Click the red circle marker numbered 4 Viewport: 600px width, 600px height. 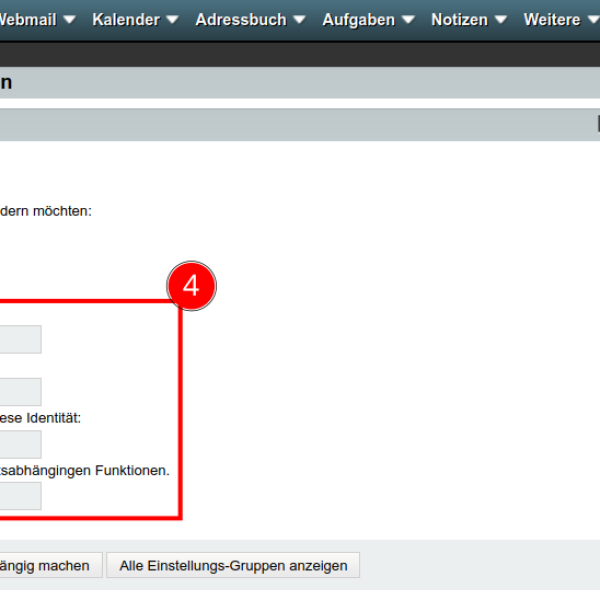coord(190,286)
